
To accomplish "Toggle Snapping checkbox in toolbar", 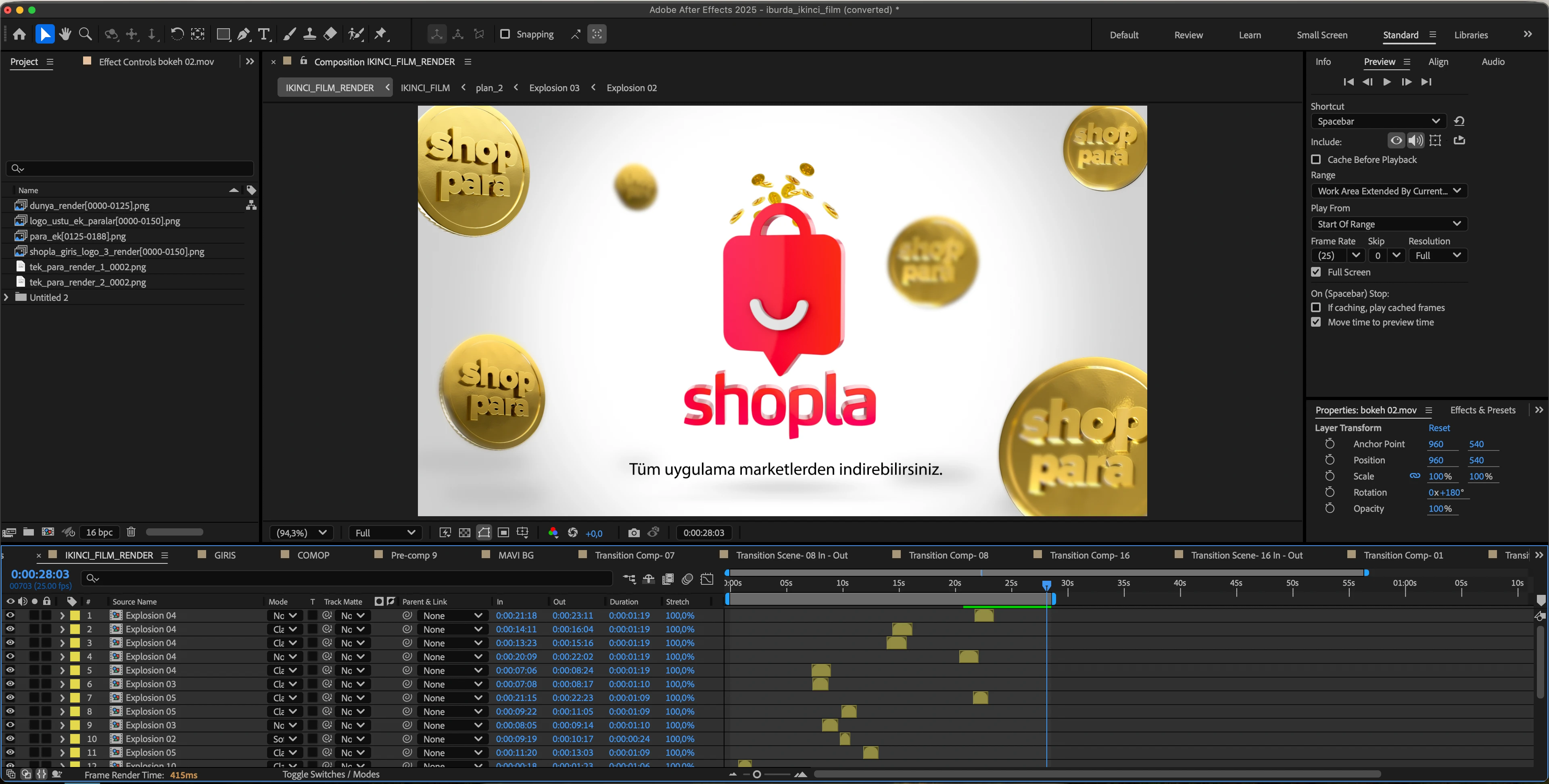I will (x=505, y=34).
